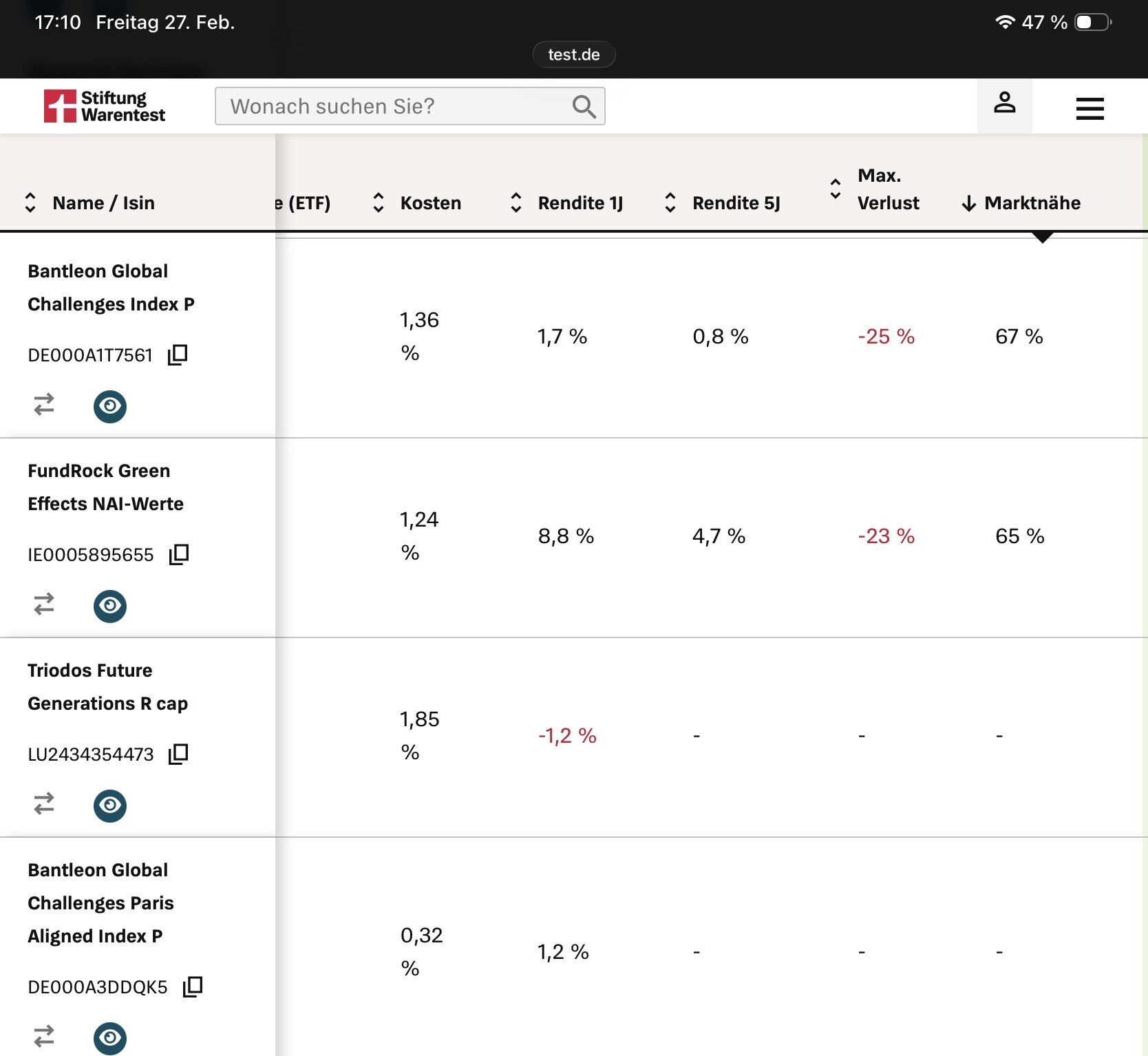
Task: Copy ISIN IE0005895655 using copy icon
Action: pos(179,554)
